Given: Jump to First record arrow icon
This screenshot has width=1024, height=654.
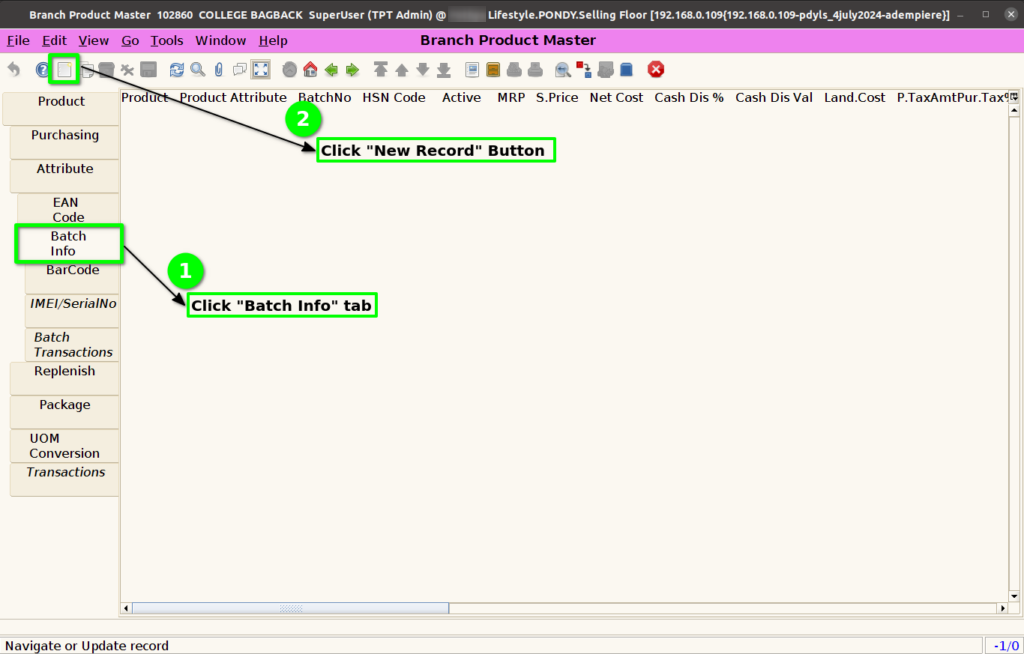Looking at the screenshot, I should coord(381,69).
